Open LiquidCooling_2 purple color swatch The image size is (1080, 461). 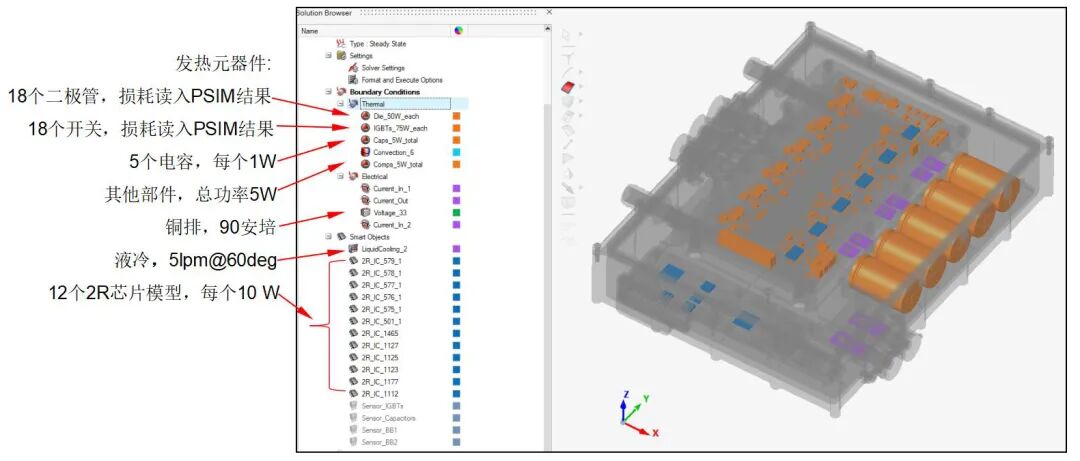(x=456, y=249)
